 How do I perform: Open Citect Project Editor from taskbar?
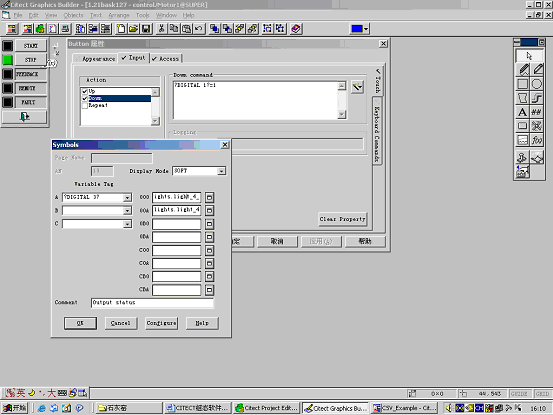267,408
